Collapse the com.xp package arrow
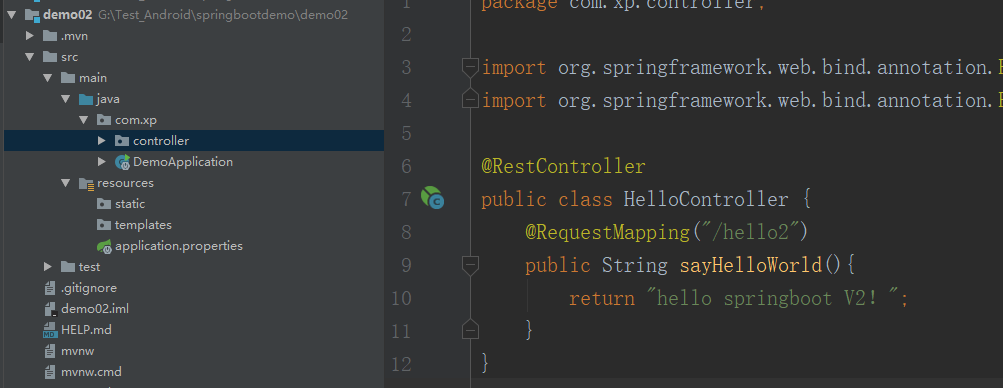This screenshot has width=1003, height=388. pyautogui.click(x=83, y=120)
